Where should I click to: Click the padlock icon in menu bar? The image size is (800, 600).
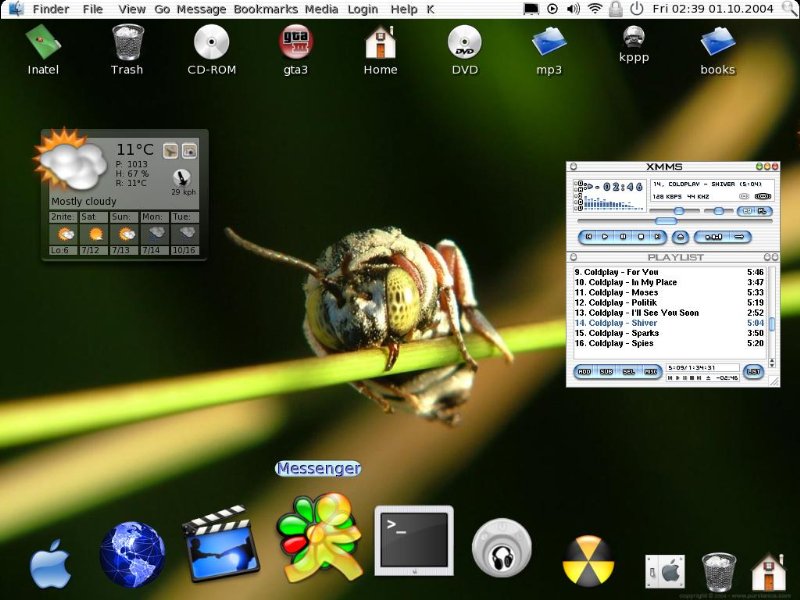(x=616, y=9)
